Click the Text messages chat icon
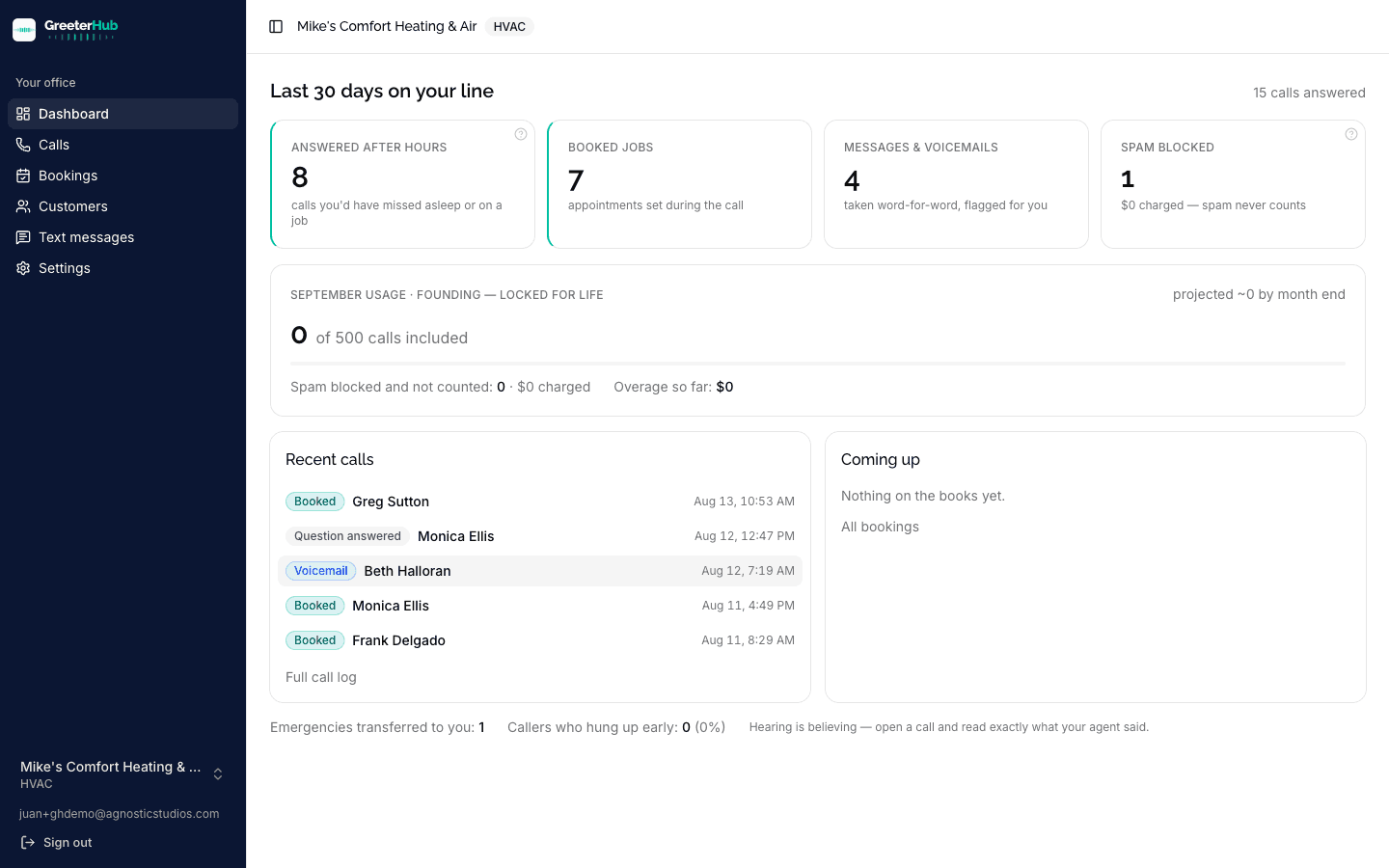This screenshot has width=1389, height=868. pyautogui.click(x=23, y=237)
